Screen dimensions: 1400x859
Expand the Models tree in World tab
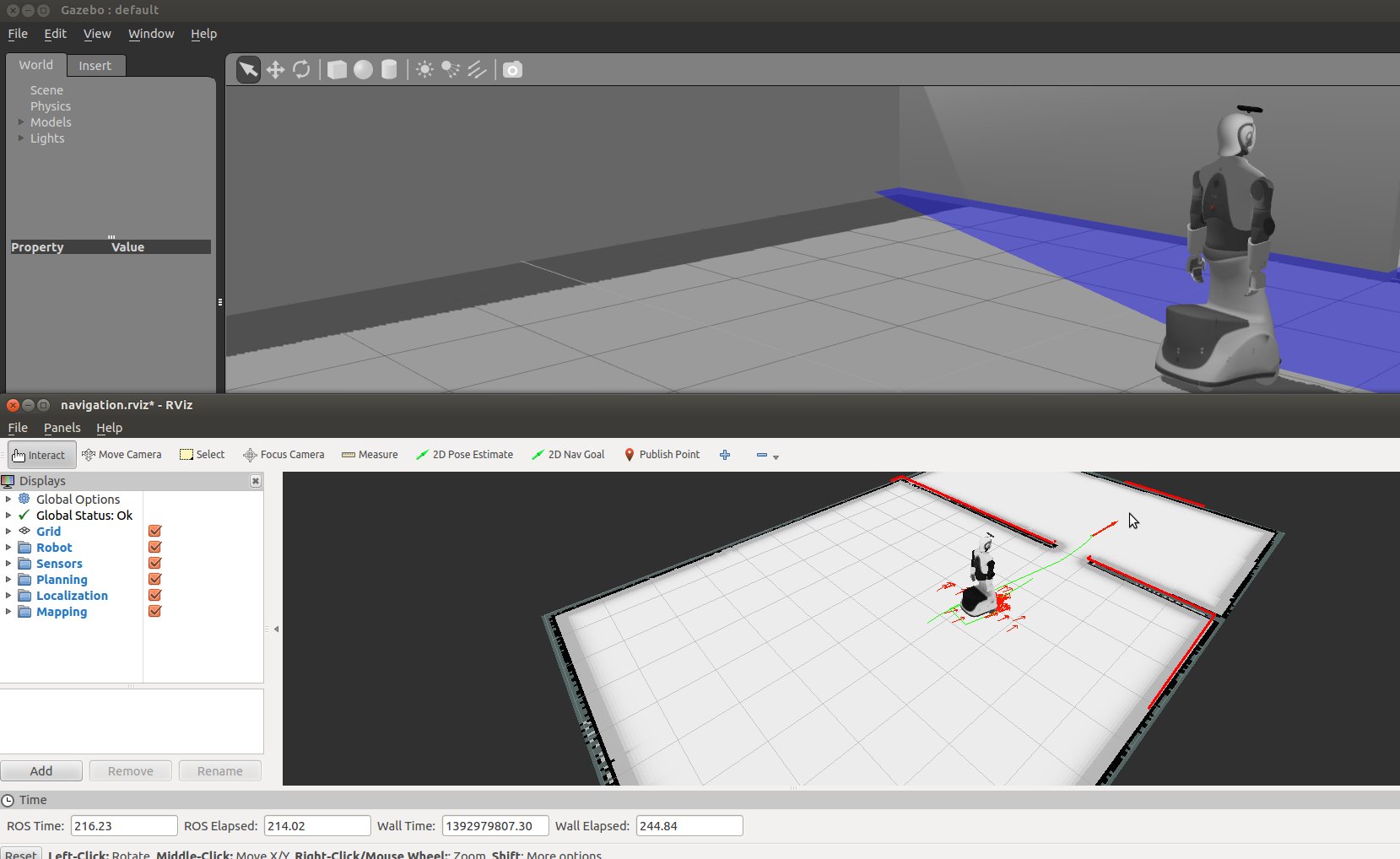click(x=21, y=122)
